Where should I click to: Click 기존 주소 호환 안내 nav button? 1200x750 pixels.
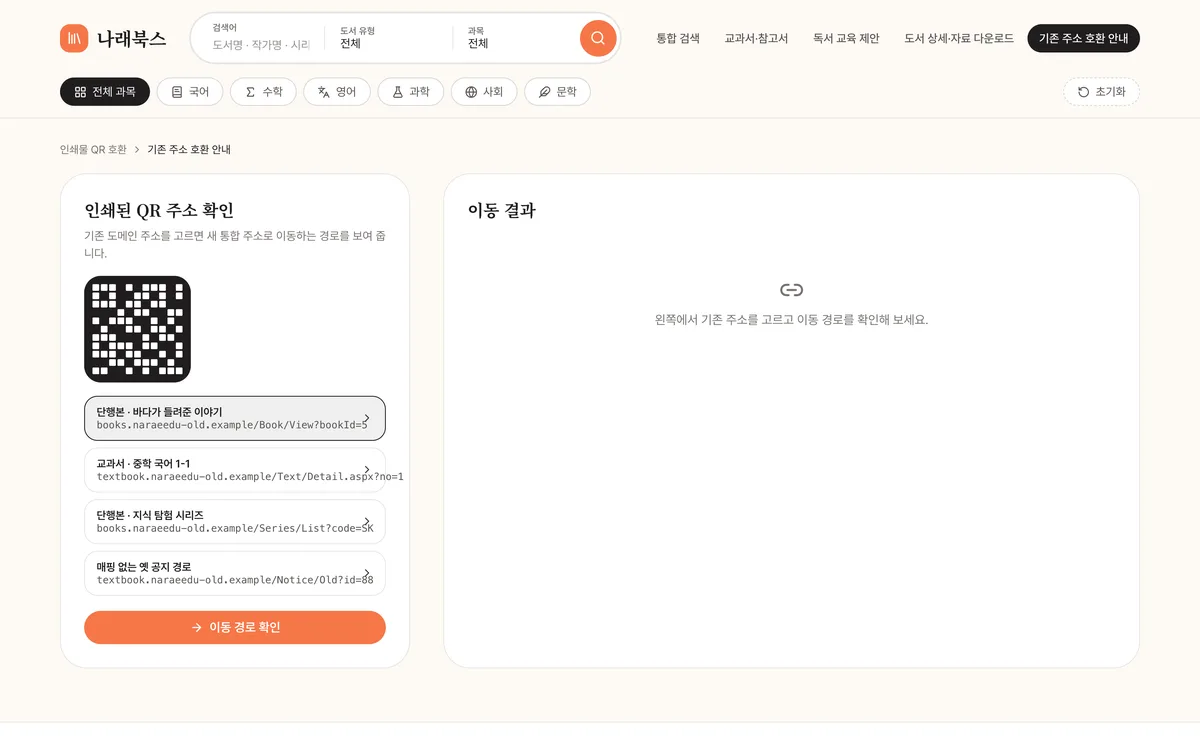pyautogui.click(x=1083, y=38)
